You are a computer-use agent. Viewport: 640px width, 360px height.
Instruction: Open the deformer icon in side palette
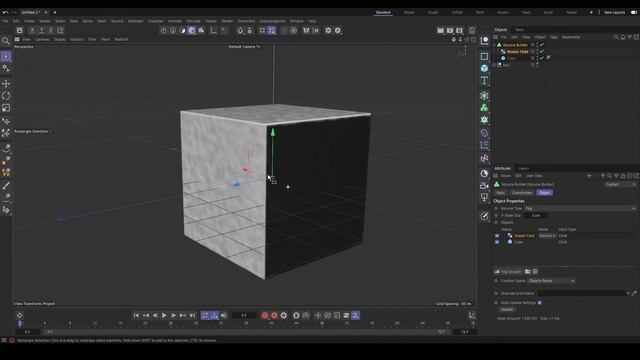click(484, 133)
